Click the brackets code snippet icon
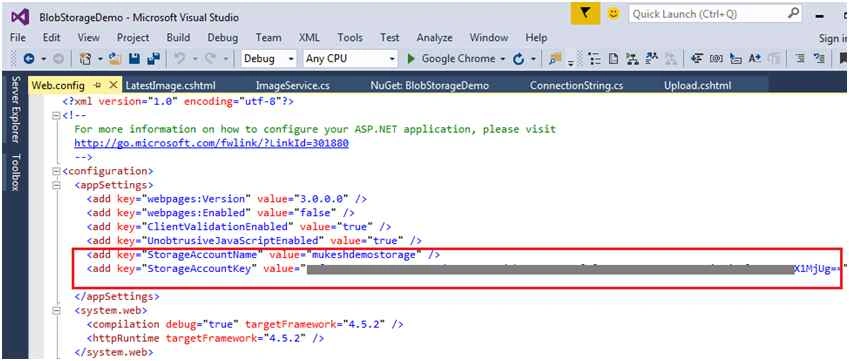 pyautogui.click(x=716, y=58)
